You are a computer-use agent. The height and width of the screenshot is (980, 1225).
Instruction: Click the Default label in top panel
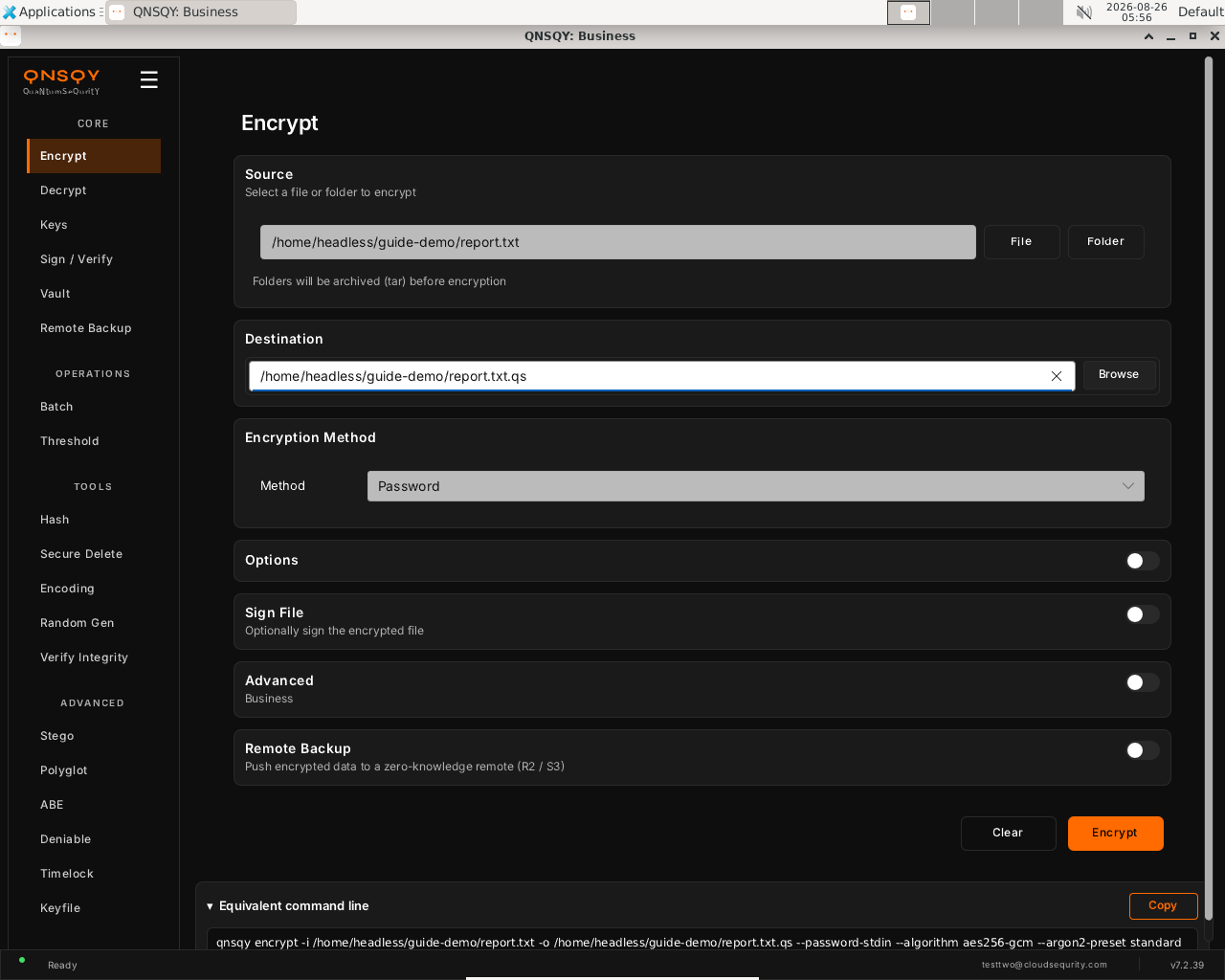(1200, 11)
